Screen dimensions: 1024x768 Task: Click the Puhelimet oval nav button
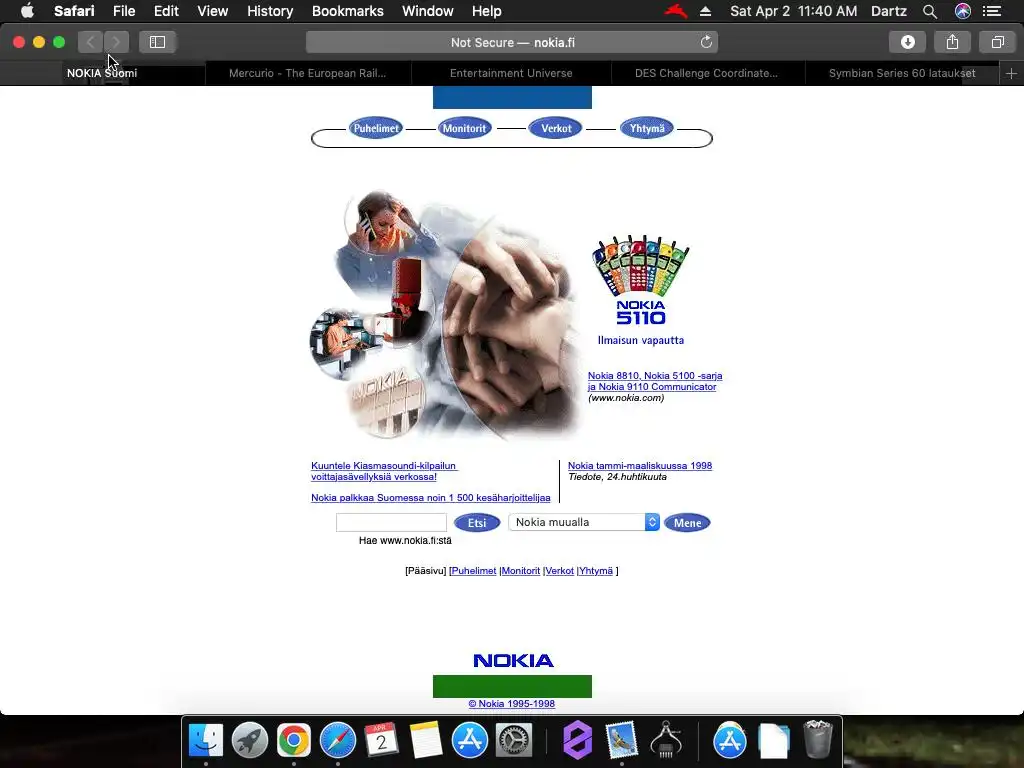pos(376,128)
